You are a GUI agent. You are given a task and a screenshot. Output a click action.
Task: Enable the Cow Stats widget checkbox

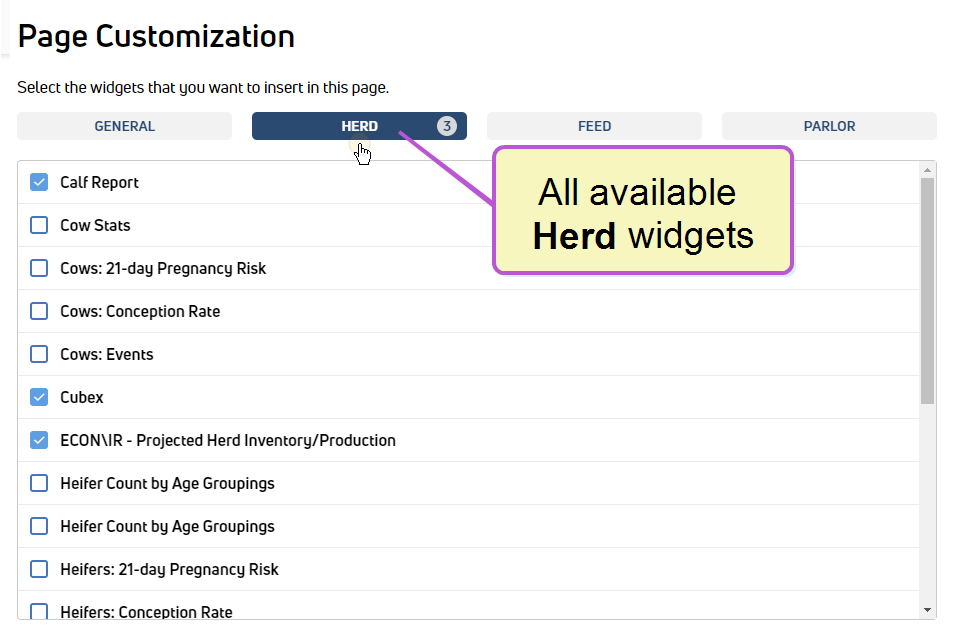39,225
